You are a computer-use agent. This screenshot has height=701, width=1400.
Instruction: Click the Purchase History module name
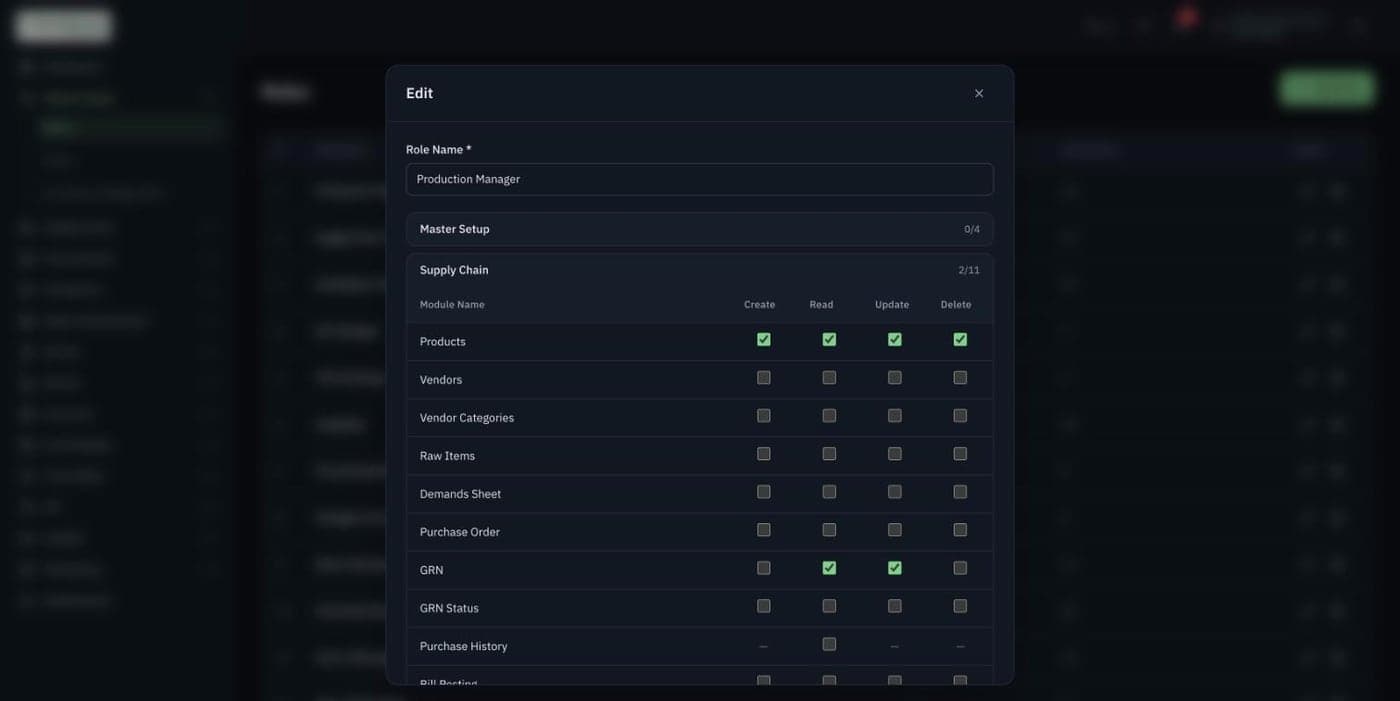[x=464, y=646]
